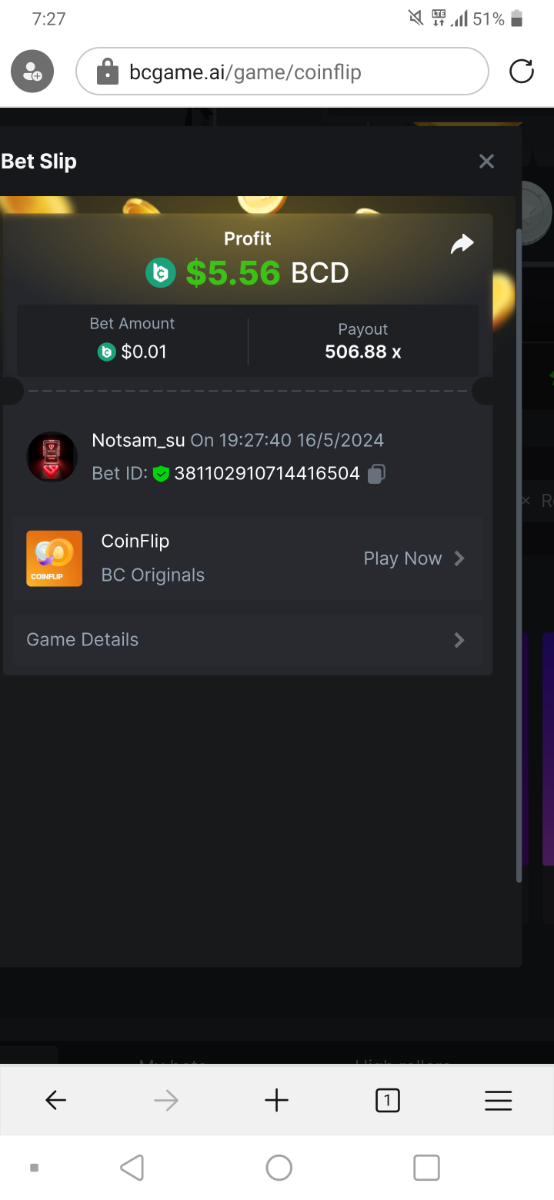The image size is (554, 1200).
Task: Add a new browser tab
Action: (277, 1101)
